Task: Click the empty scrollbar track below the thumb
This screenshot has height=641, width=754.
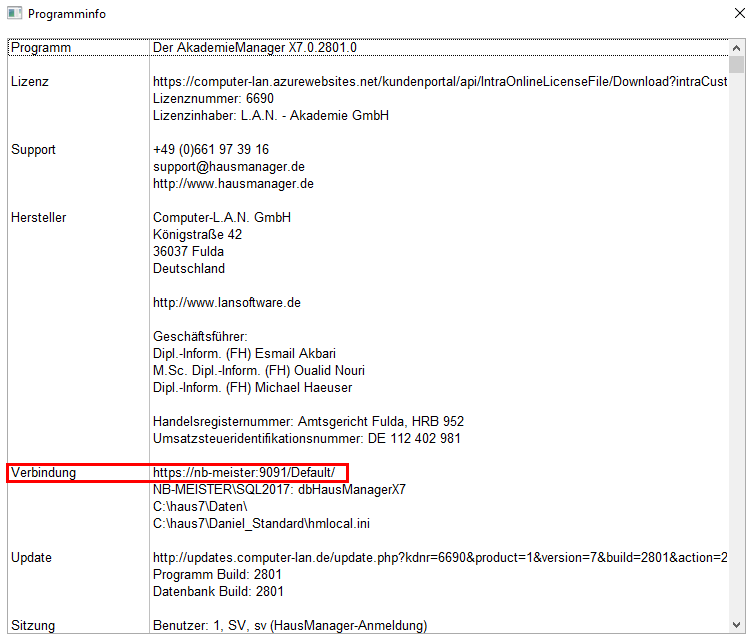Action: point(736,350)
